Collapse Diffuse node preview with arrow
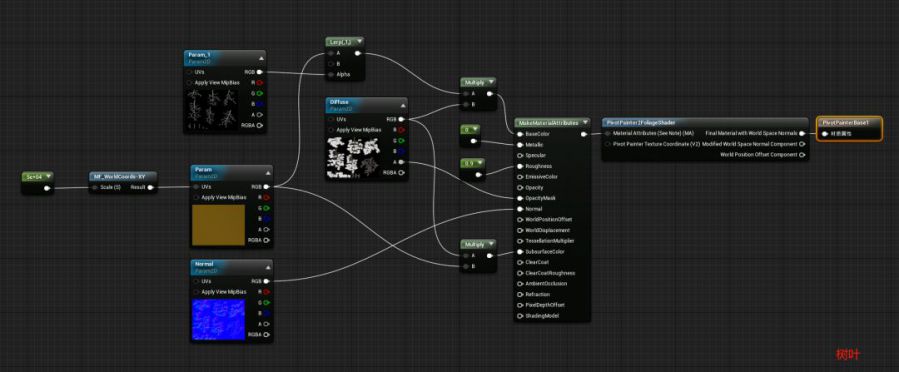The height and width of the screenshot is (372, 899). [402, 105]
